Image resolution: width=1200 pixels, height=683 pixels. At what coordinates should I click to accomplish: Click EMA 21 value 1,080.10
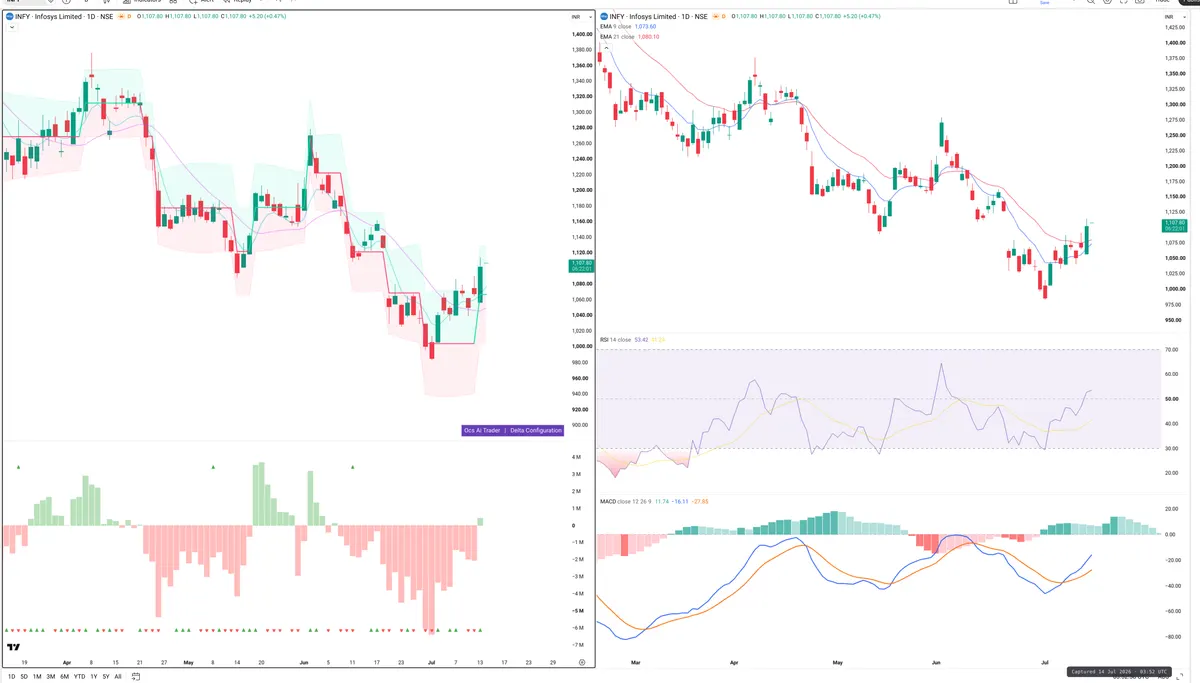coord(648,36)
